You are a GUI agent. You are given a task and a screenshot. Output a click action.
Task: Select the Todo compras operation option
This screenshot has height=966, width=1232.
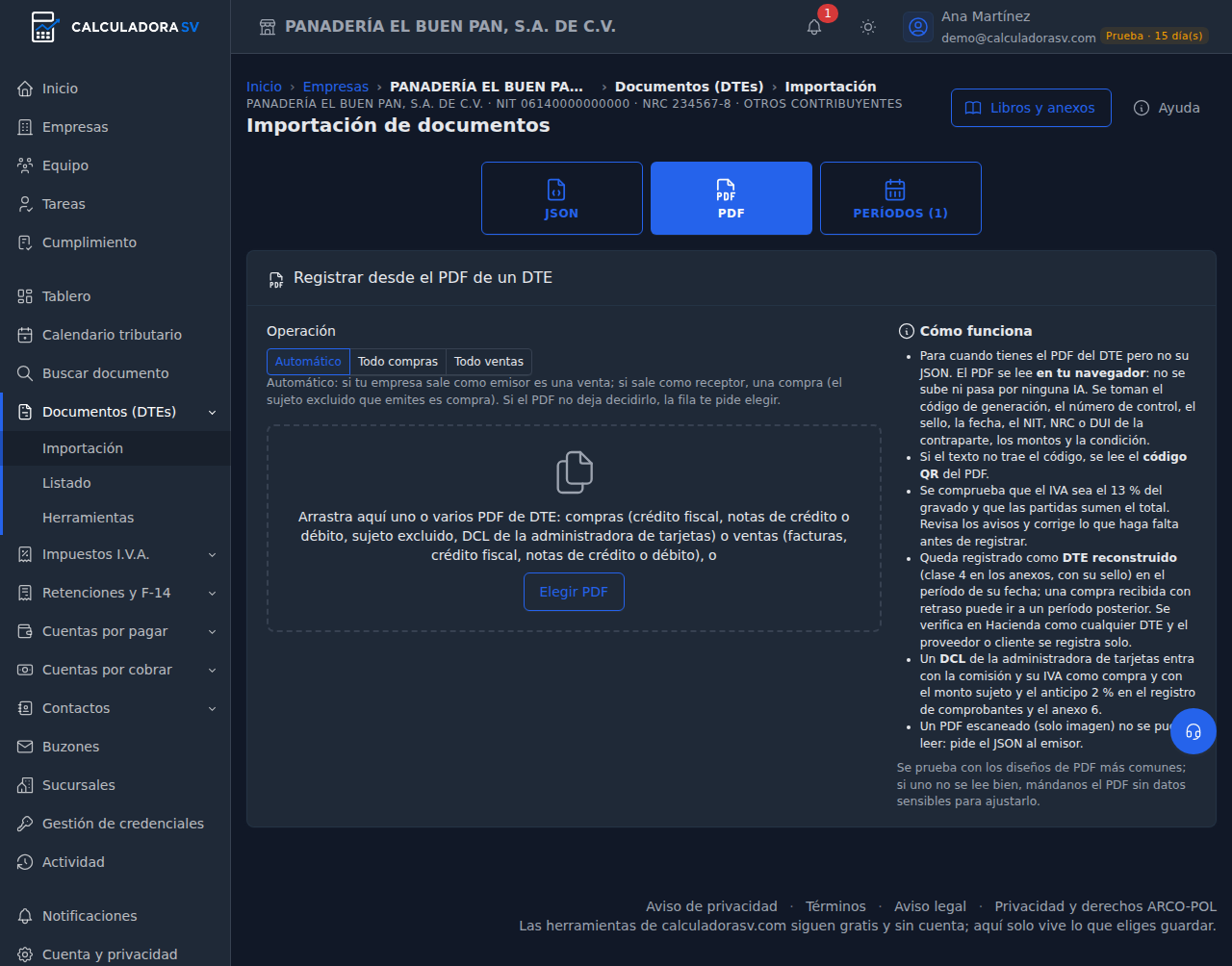click(398, 362)
